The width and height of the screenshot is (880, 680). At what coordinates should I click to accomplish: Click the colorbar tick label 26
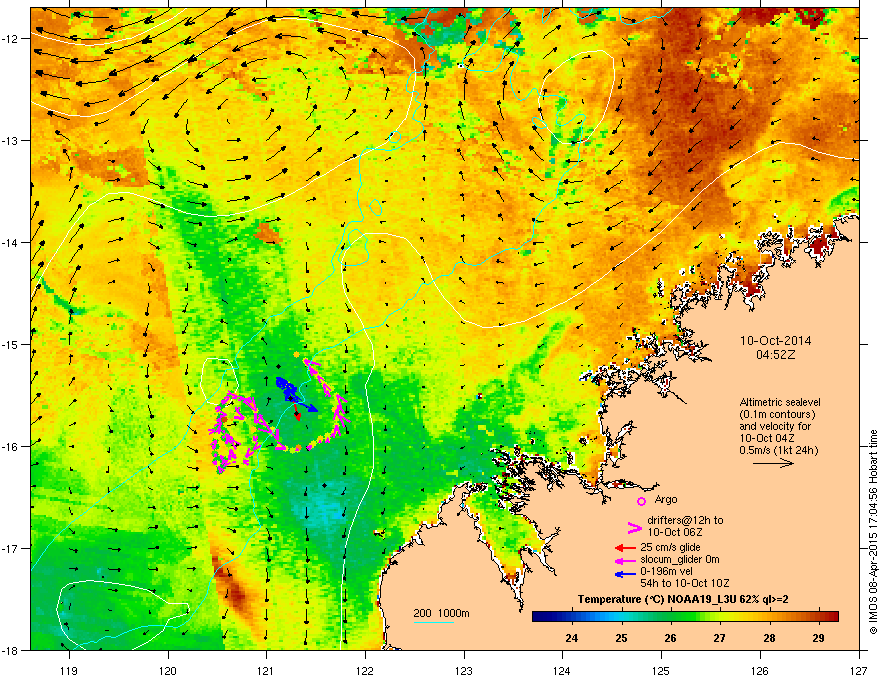[670, 638]
